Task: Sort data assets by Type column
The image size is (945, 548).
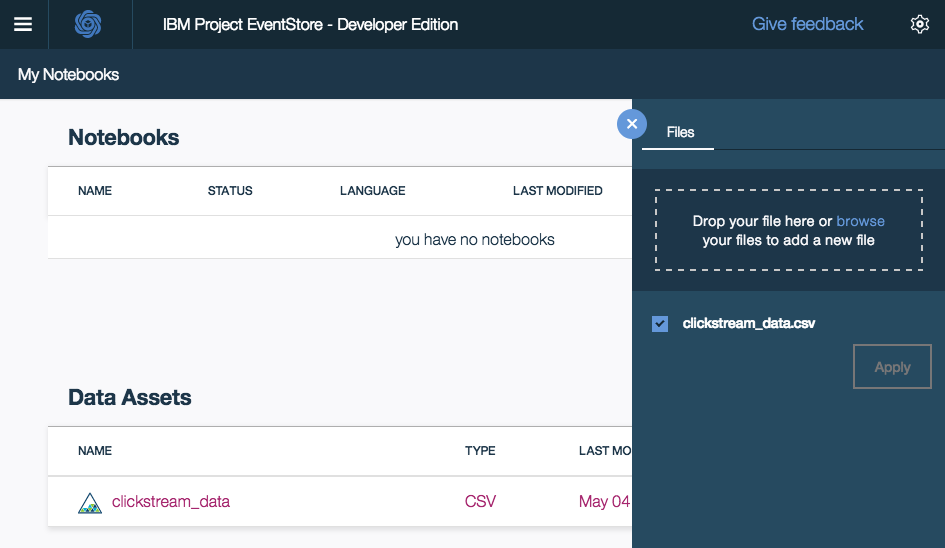Action: click(x=480, y=451)
